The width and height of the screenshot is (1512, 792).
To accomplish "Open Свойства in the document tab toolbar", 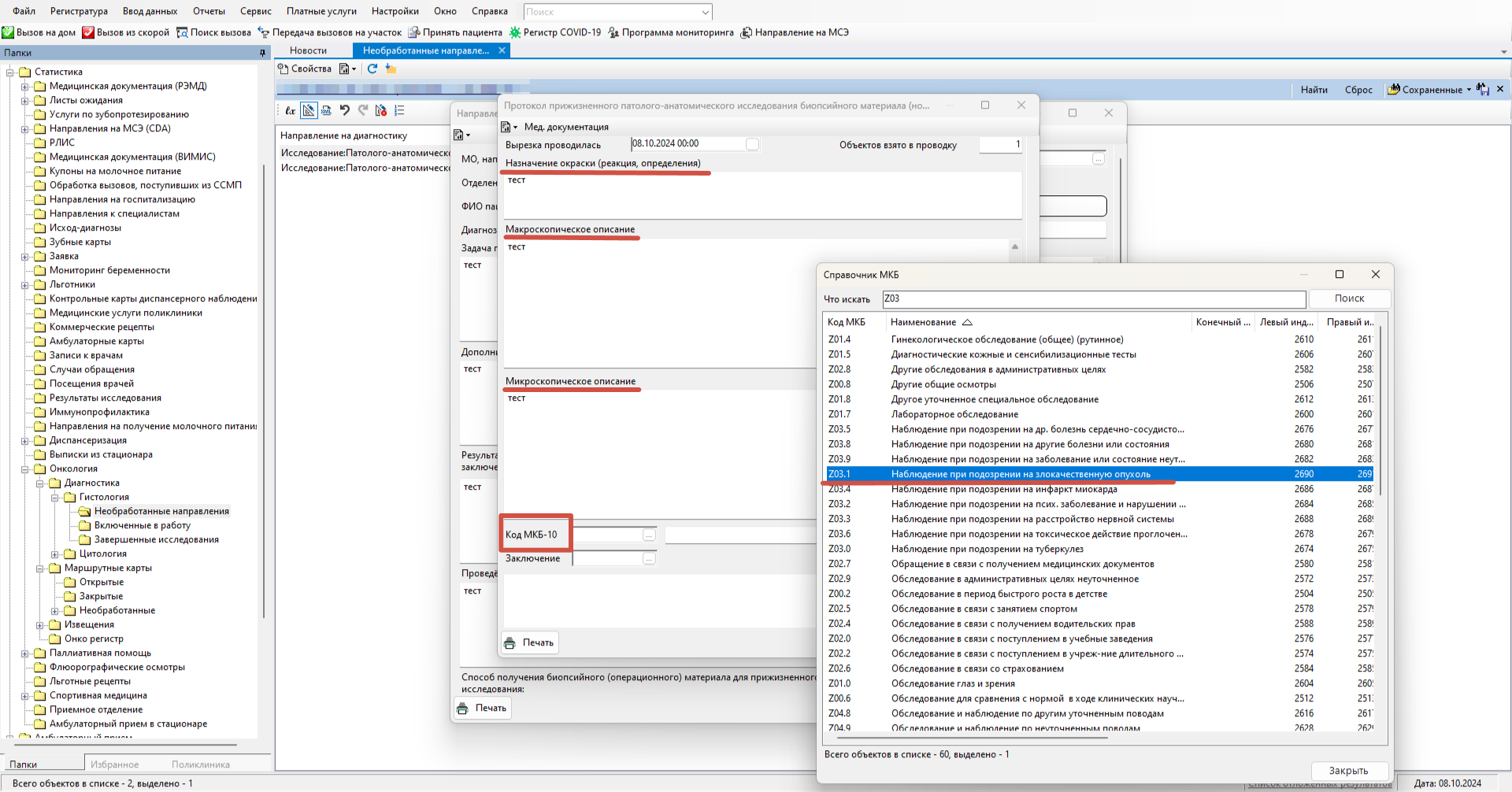I will [x=305, y=68].
